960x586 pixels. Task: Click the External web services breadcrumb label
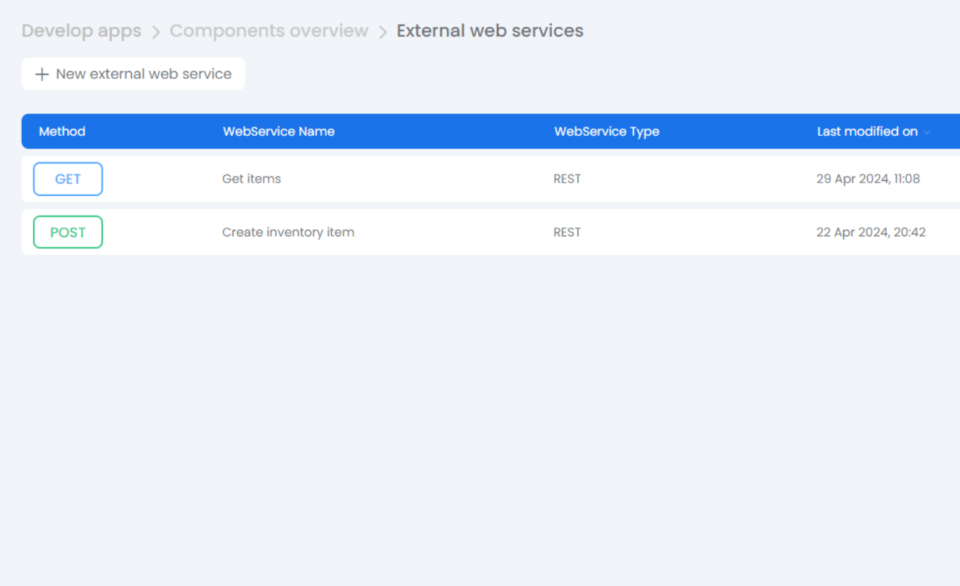489,31
